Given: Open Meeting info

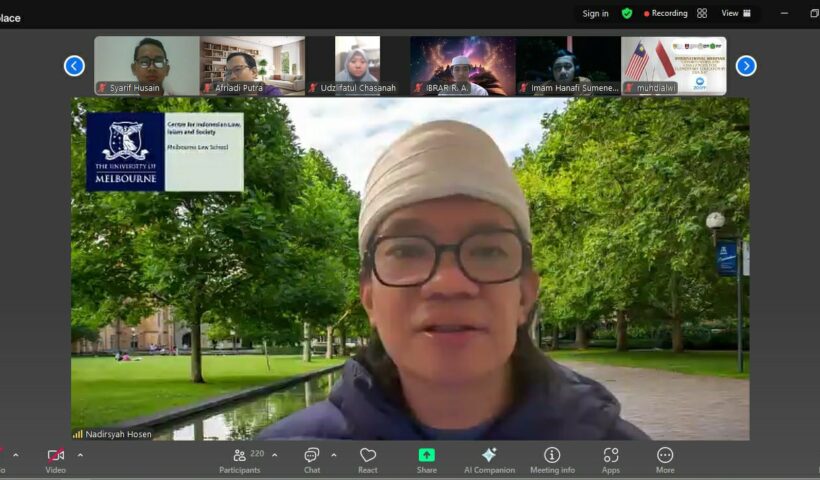Looking at the screenshot, I should coord(552,457).
